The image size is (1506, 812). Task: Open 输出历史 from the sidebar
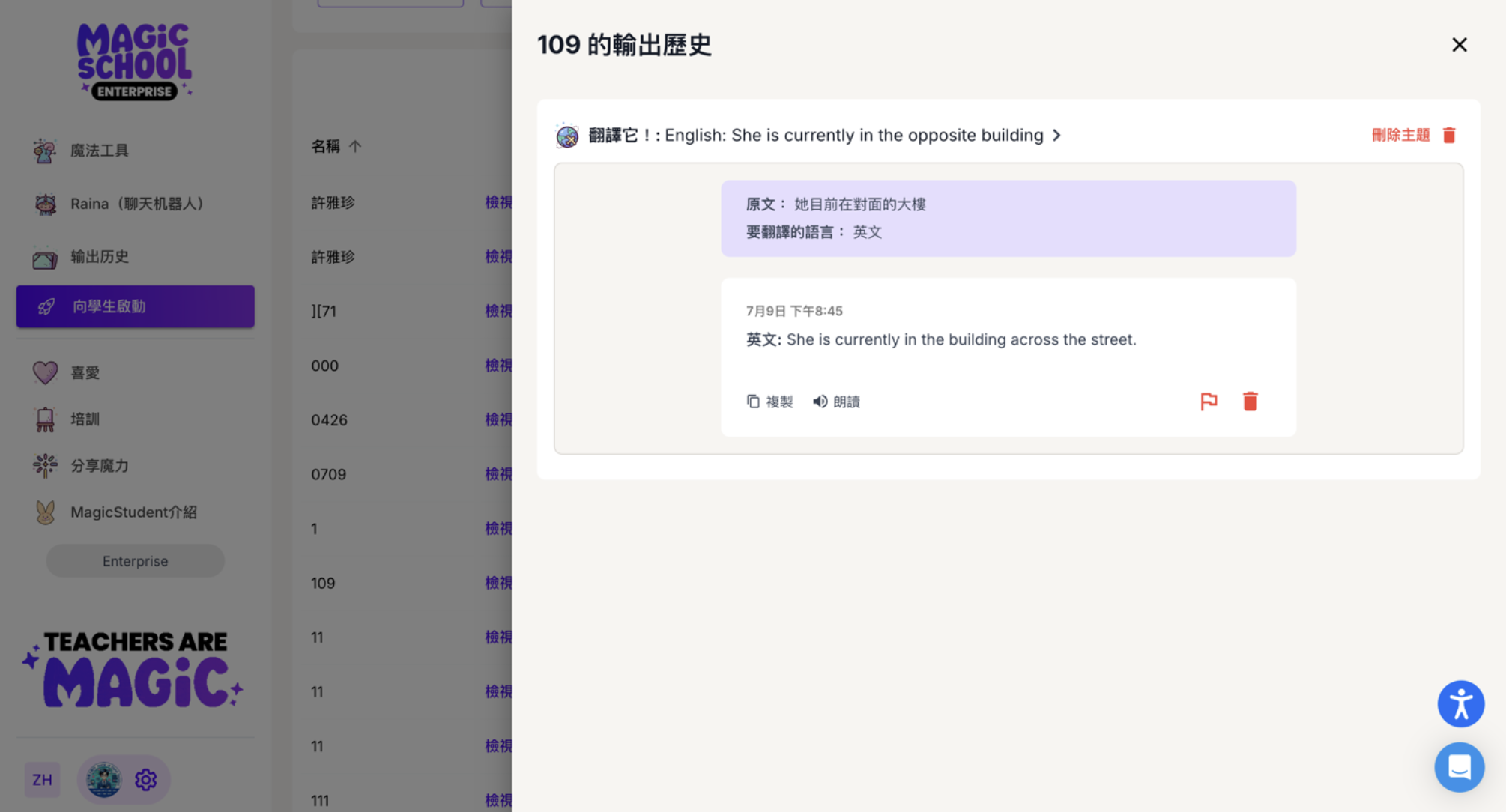tap(99, 256)
